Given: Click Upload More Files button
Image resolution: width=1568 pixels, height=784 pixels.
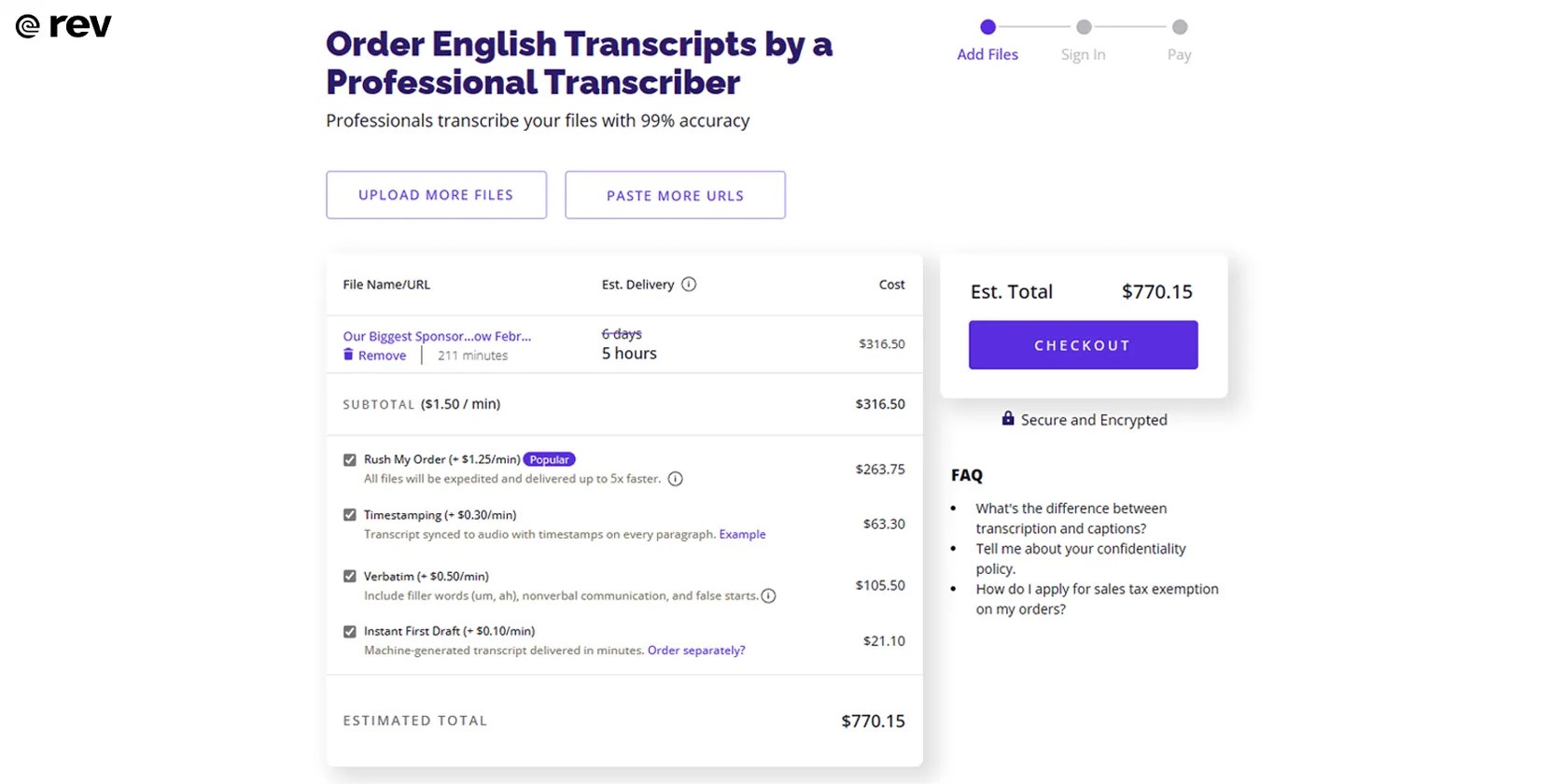Looking at the screenshot, I should point(436,195).
